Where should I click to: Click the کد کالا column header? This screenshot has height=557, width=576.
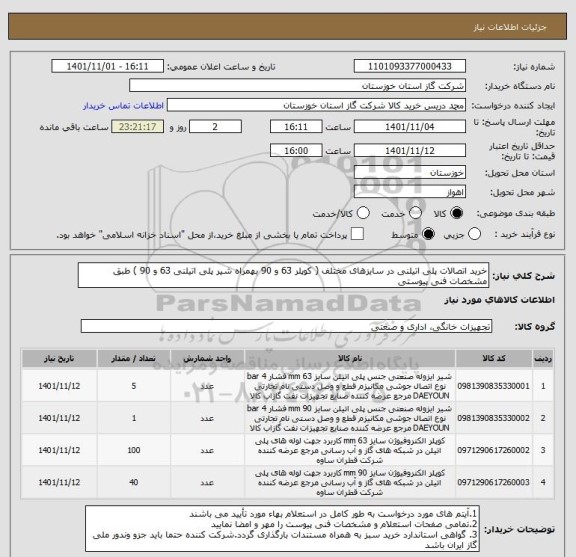[494, 359]
